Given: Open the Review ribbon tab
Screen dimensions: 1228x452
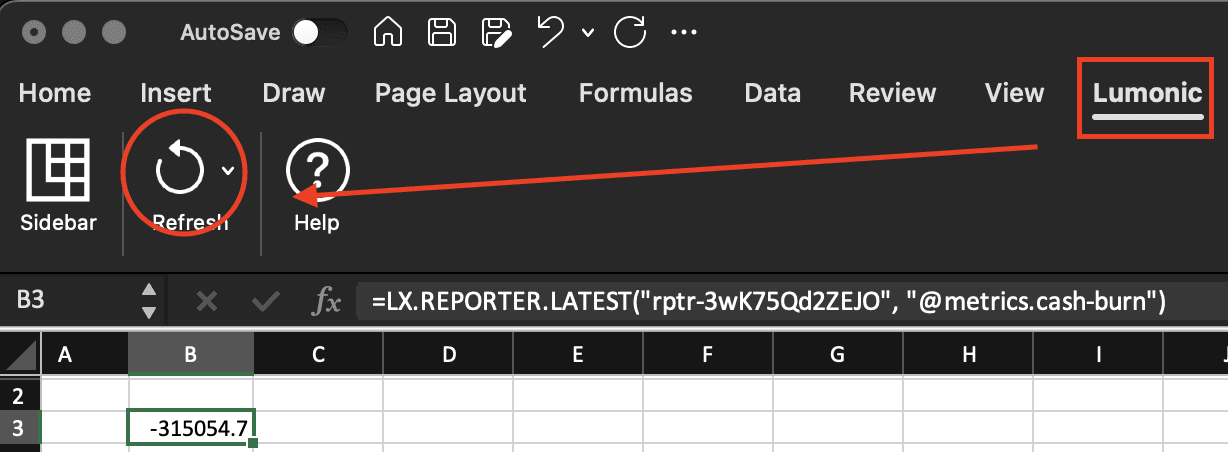Looking at the screenshot, I should tap(892, 94).
